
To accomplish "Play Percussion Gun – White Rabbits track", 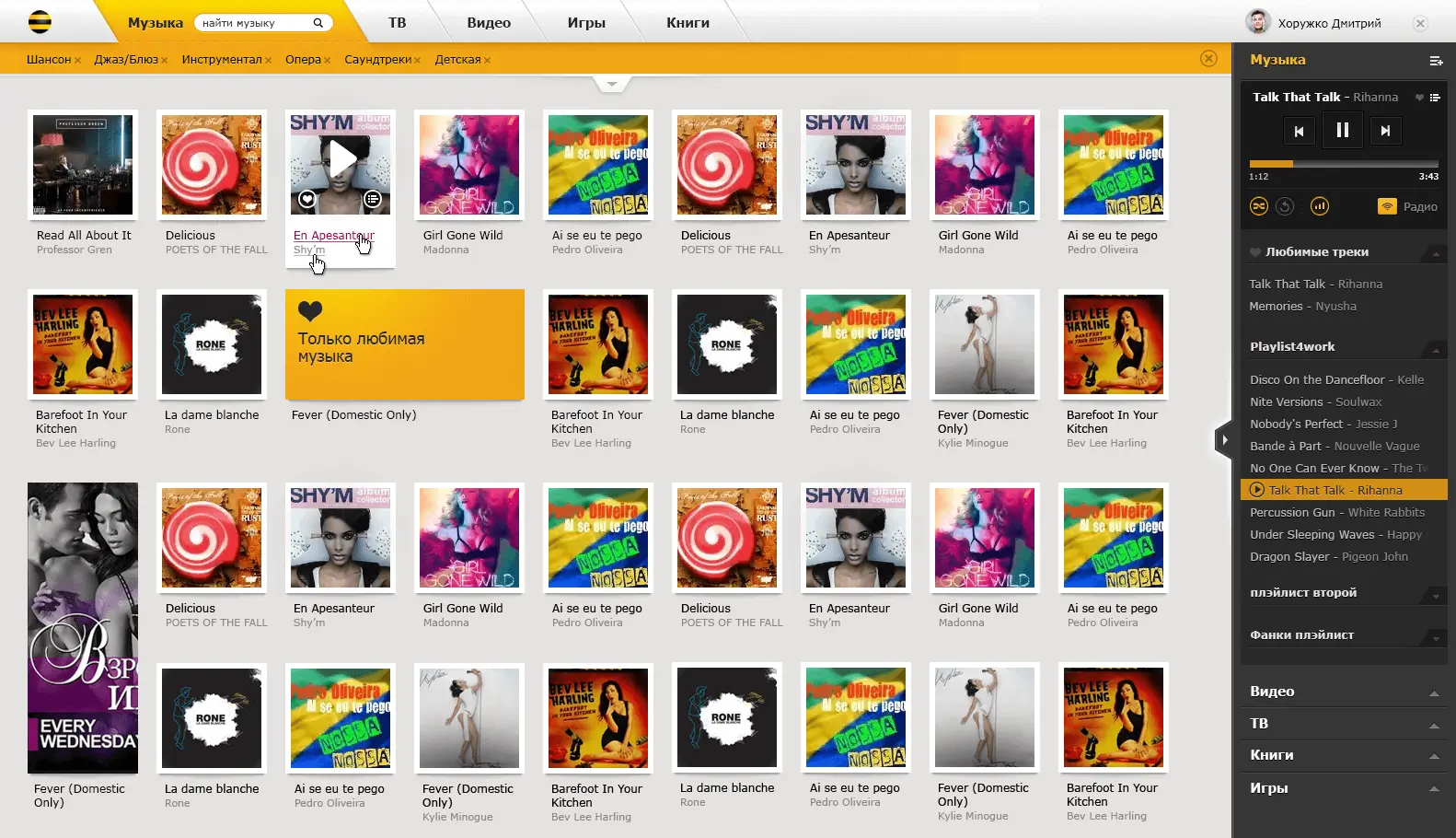I will [x=1336, y=512].
